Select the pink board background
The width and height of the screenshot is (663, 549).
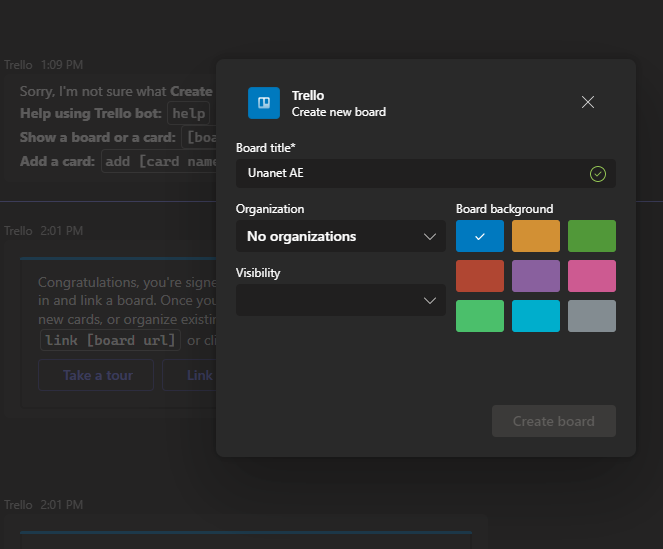tap(592, 276)
